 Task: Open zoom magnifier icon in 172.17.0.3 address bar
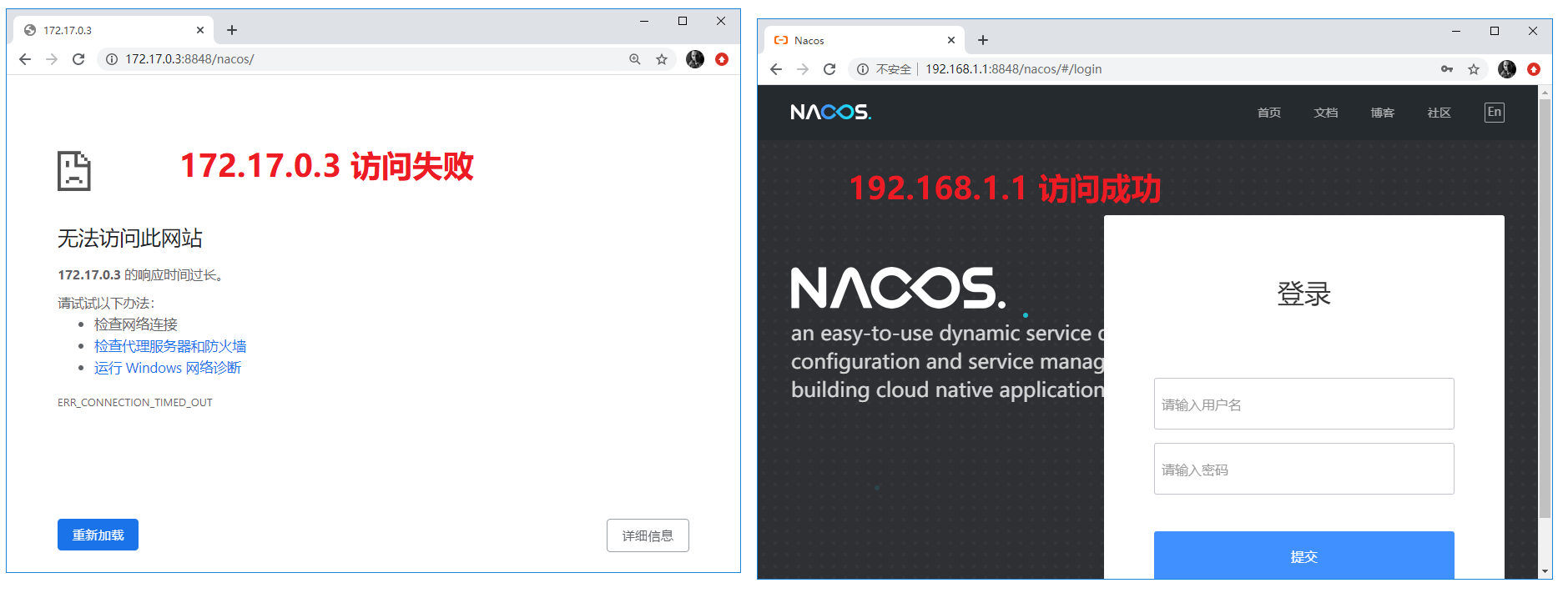tap(635, 59)
